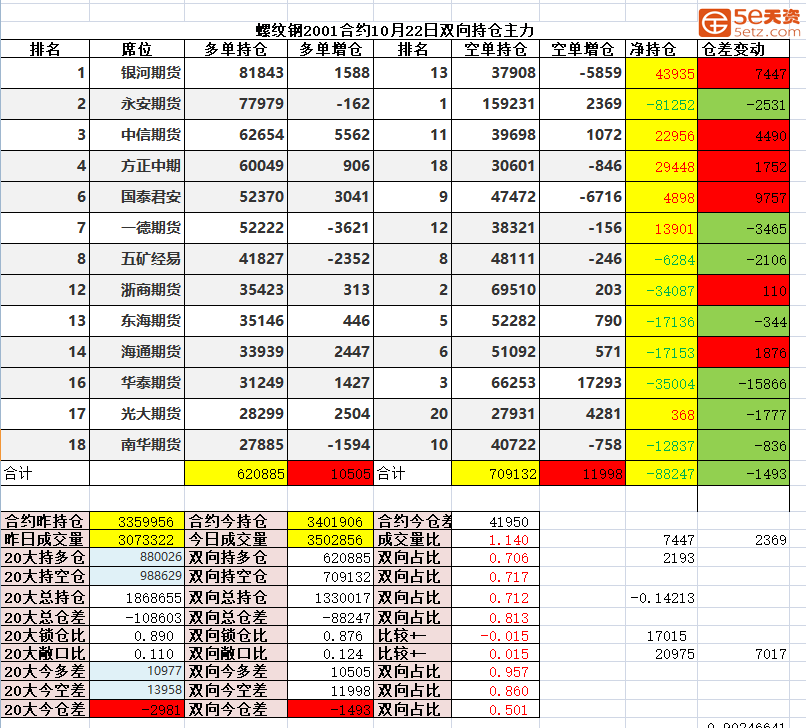Click the 浙商期货 seat cell

point(137,290)
